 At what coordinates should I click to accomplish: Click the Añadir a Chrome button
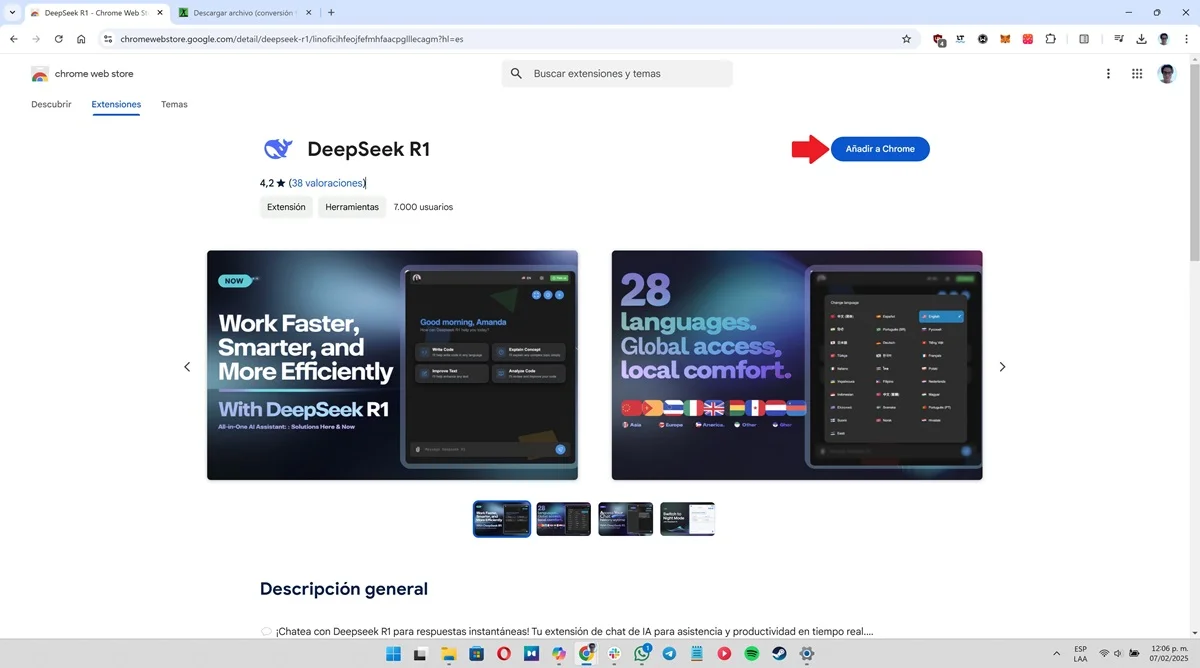pyautogui.click(x=880, y=148)
